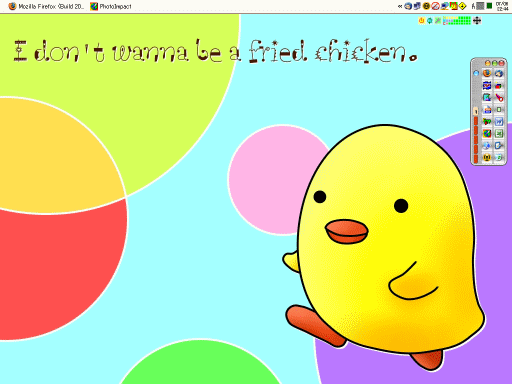Open Microsoft Word from the launcher dock
Viewport: 512px width, 384px height.
pyautogui.click(x=499, y=122)
